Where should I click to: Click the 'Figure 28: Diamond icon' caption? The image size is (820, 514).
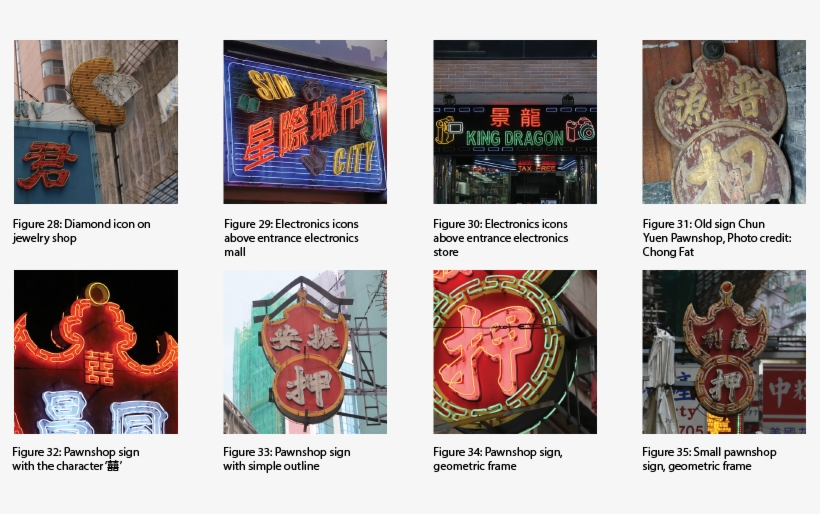point(82,231)
